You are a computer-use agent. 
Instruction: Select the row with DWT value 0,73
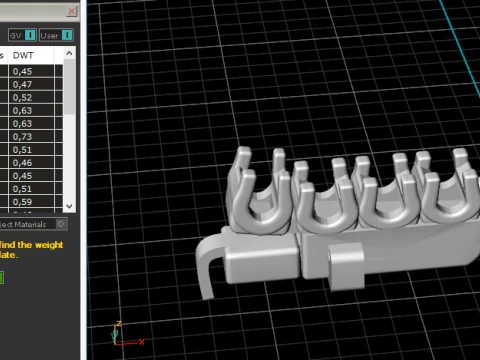(31, 137)
